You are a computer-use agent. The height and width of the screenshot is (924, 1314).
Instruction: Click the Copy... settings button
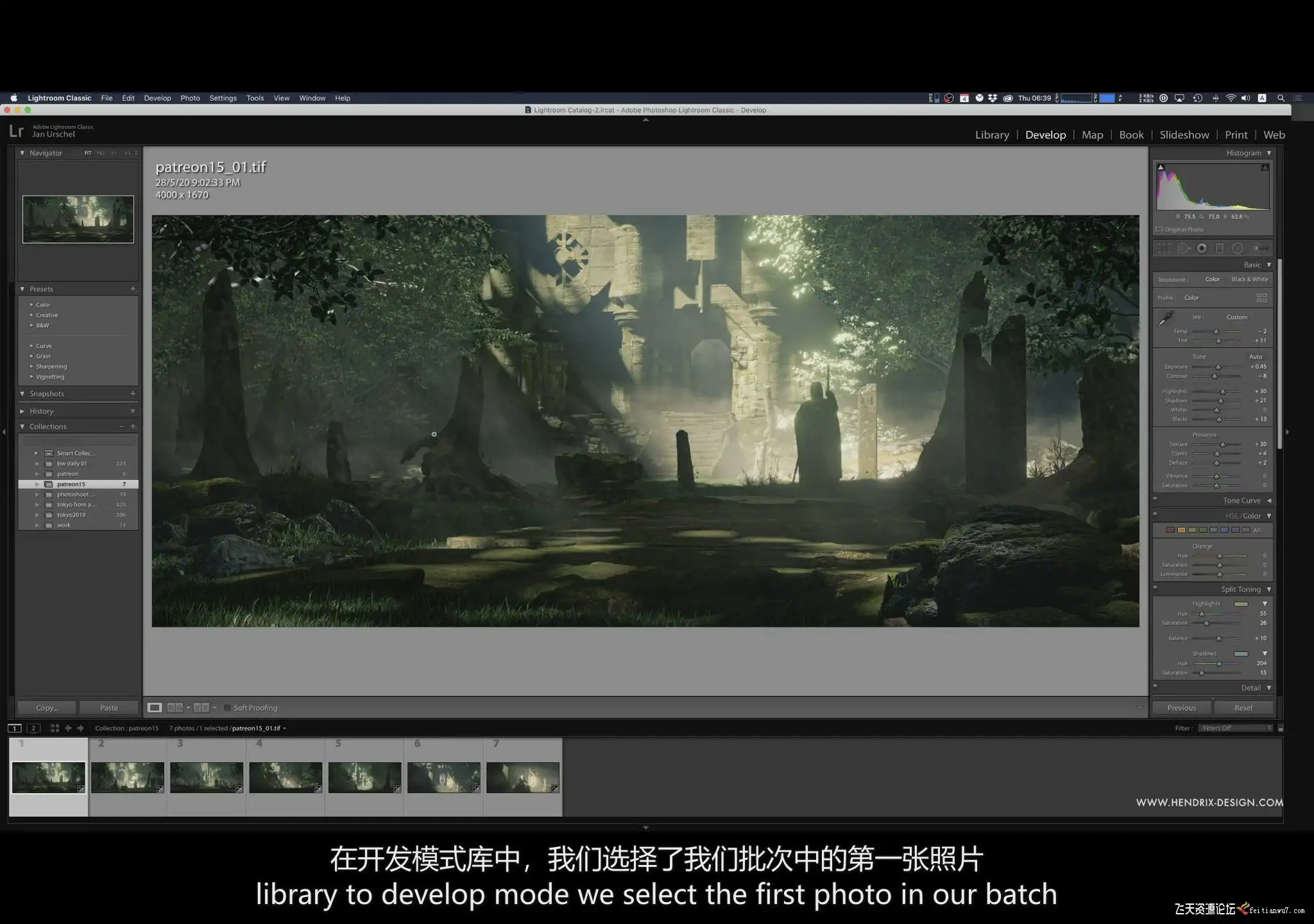[x=46, y=708]
